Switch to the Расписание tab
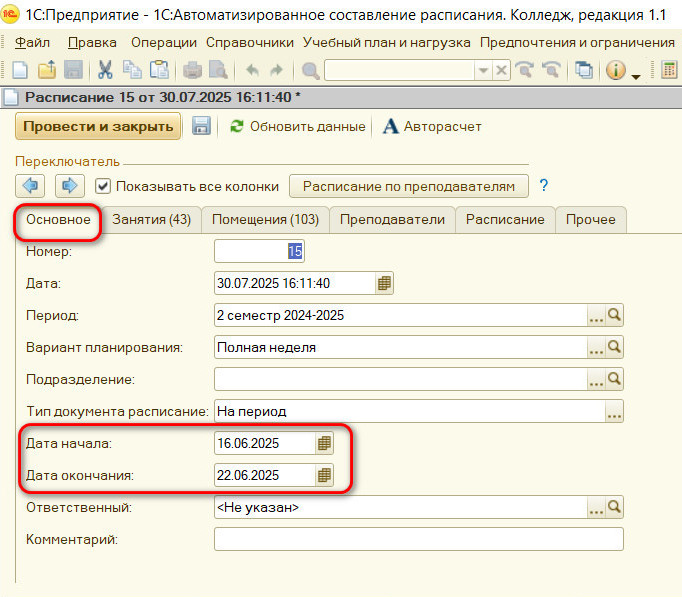 click(505, 220)
